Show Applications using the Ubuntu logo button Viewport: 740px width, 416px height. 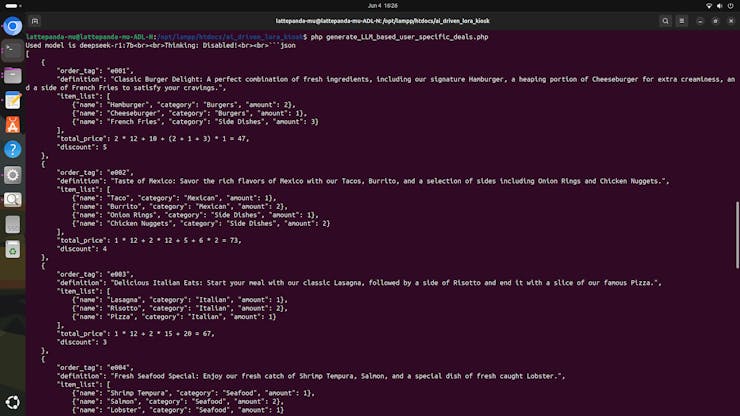13,402
